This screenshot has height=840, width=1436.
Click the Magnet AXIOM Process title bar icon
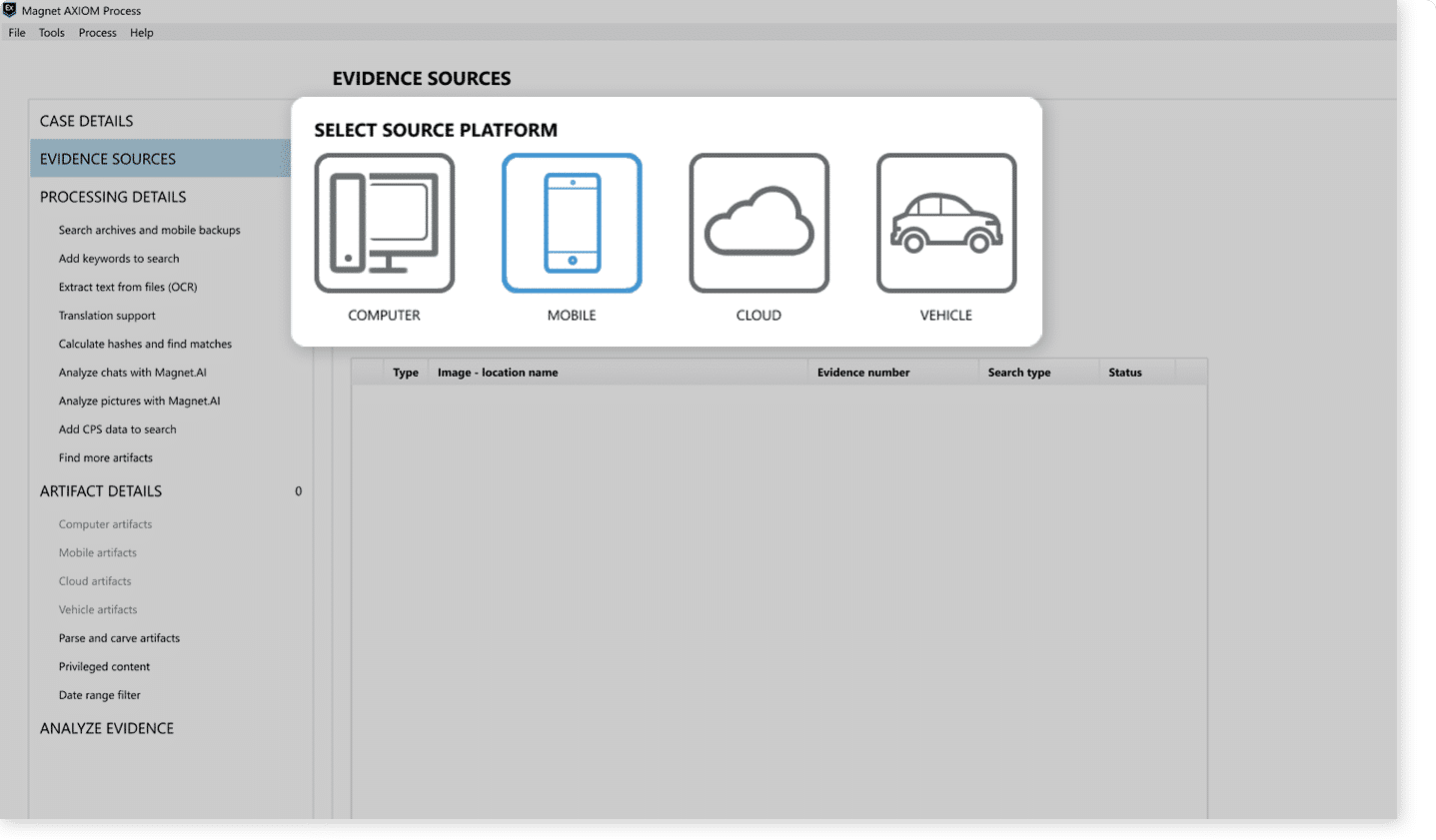tap(11, 10)
